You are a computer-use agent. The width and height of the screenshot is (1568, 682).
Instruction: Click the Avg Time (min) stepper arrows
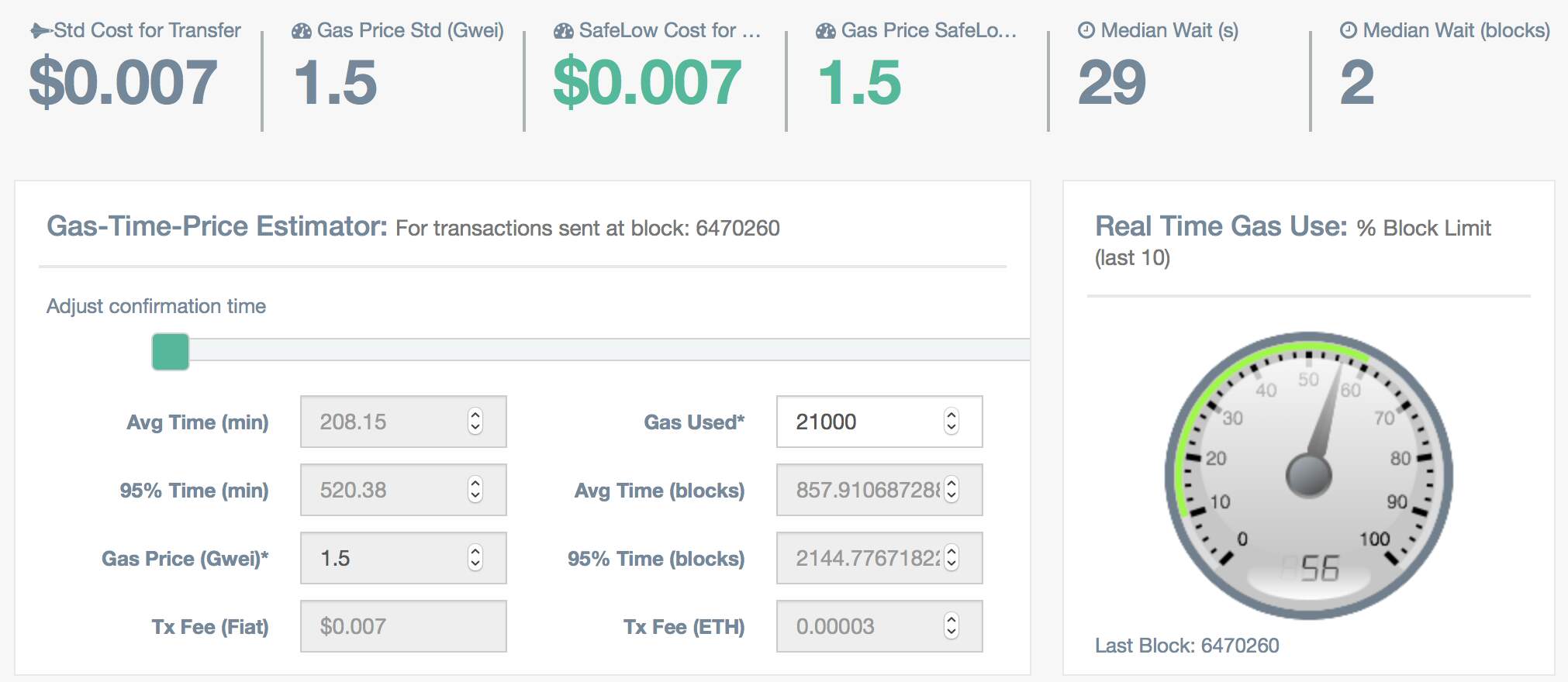475,422
